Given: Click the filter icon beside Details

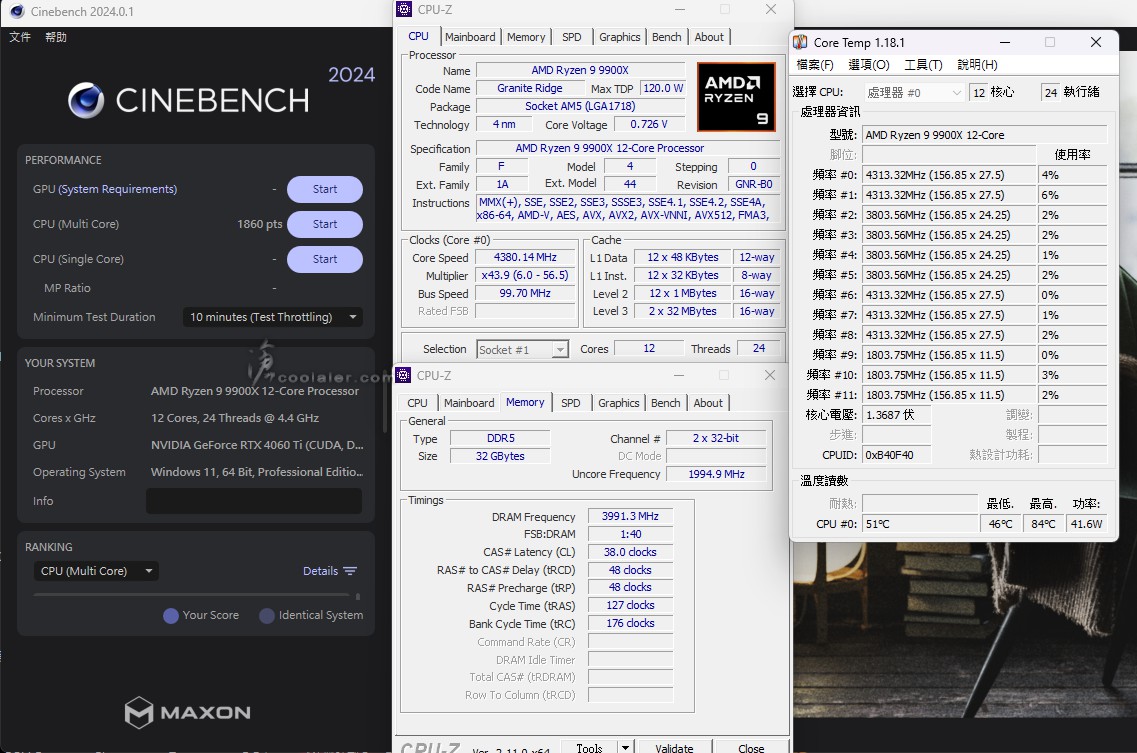Looking at the screenshot, I should pyautogui.click(x=350, y=571).
